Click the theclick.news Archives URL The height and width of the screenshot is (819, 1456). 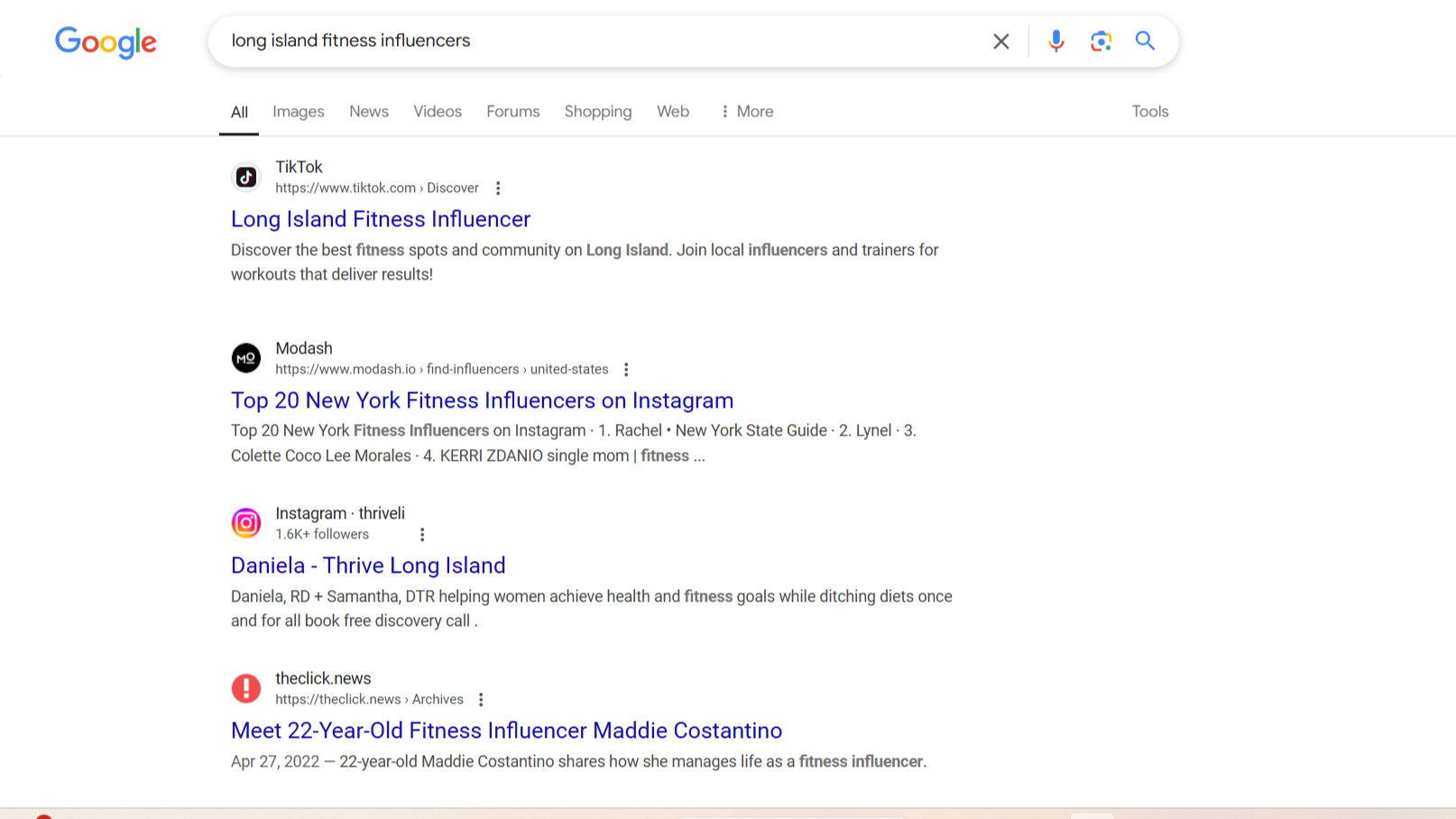370,700
